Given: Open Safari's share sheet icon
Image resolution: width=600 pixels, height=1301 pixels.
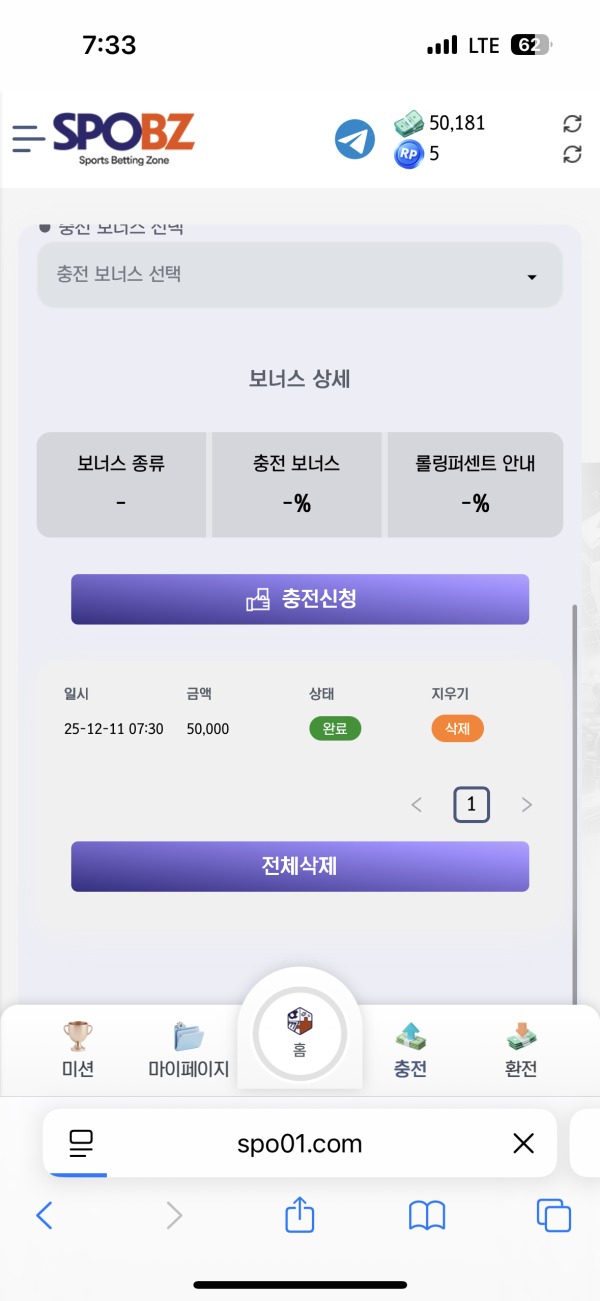Looking at the screenshot, I should pos(299,1215).
